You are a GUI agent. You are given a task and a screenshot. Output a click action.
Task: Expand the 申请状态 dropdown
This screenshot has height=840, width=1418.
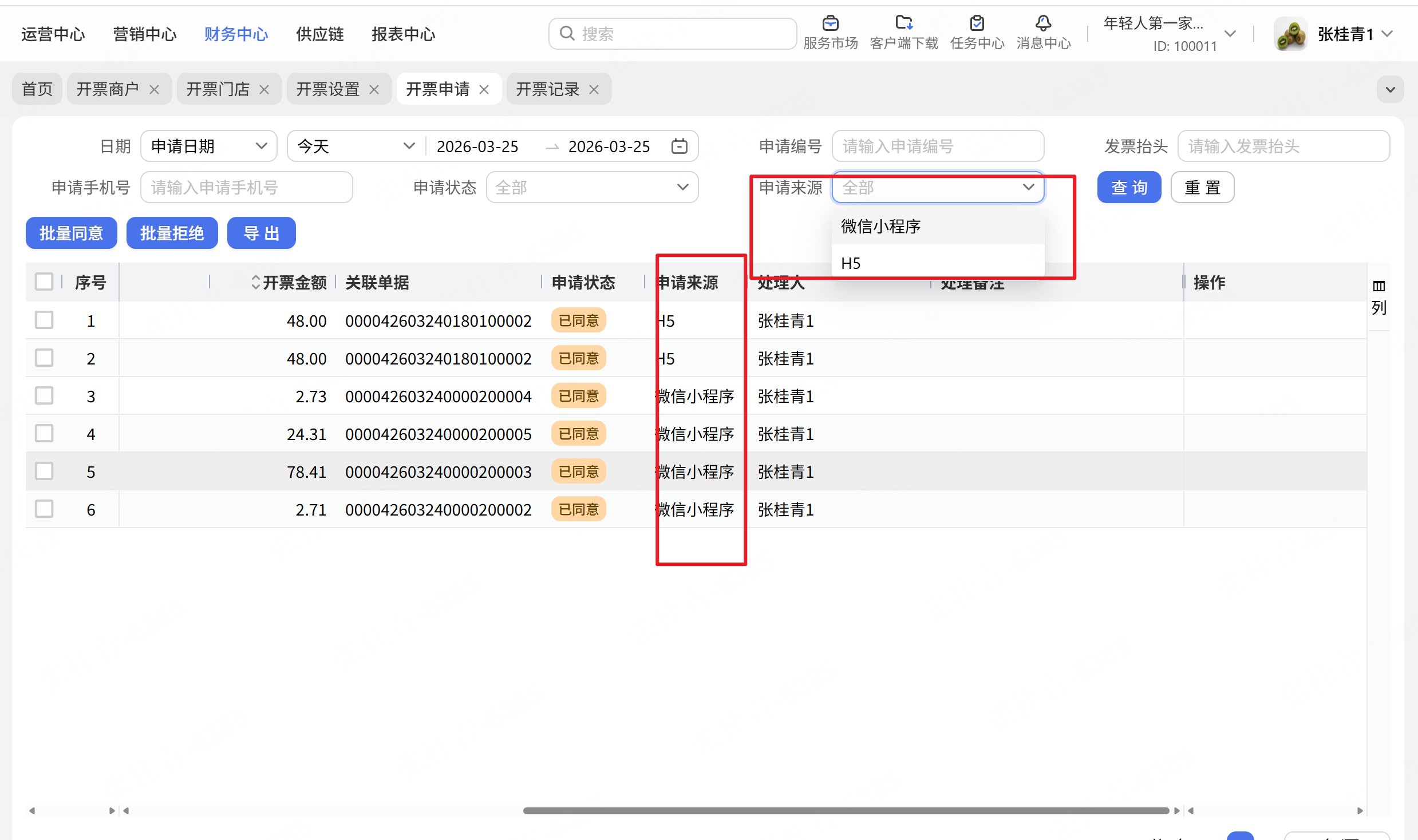click(x=592, y=188)
